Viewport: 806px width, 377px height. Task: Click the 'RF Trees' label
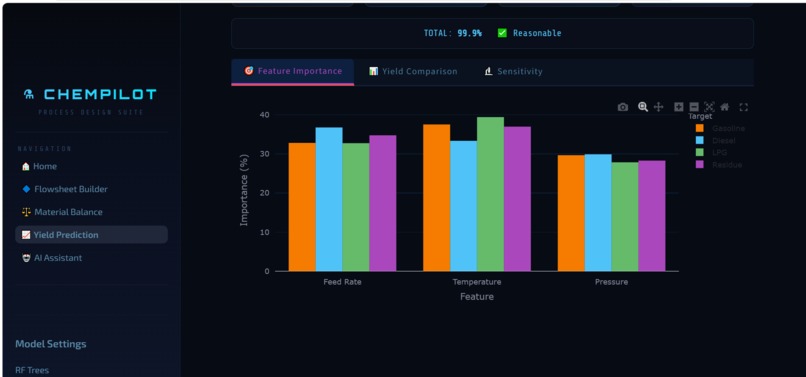point(32,370)
